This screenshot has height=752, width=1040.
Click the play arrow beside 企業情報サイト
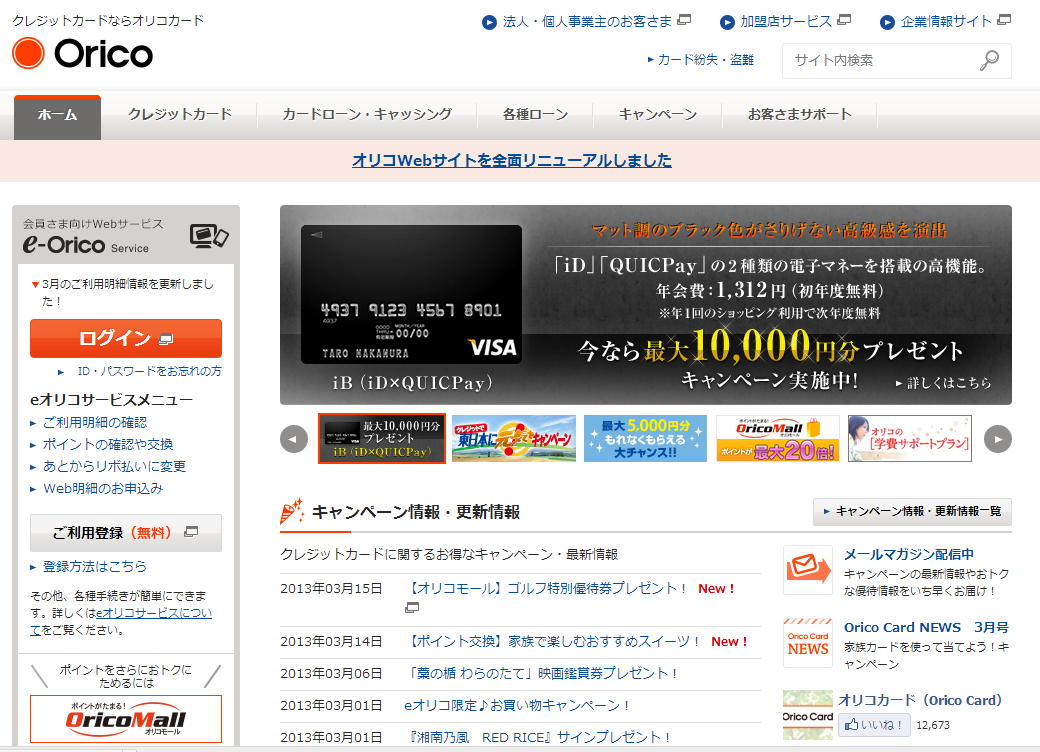[x=887, y=23]
